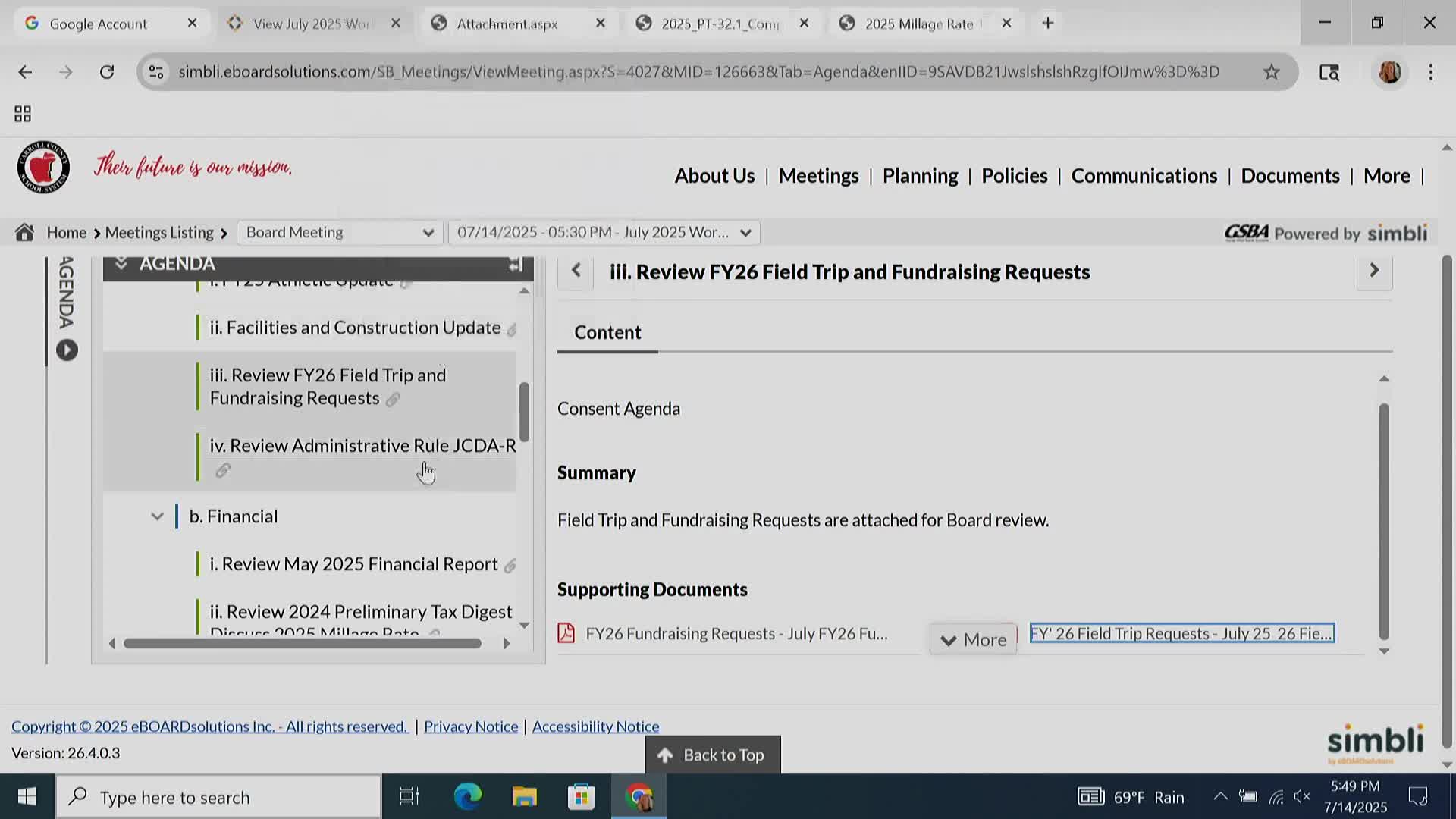Open the 07/14/2025 meeting date dropdown
This screenshot has height=819, width=1456.
tap(604, 233)
